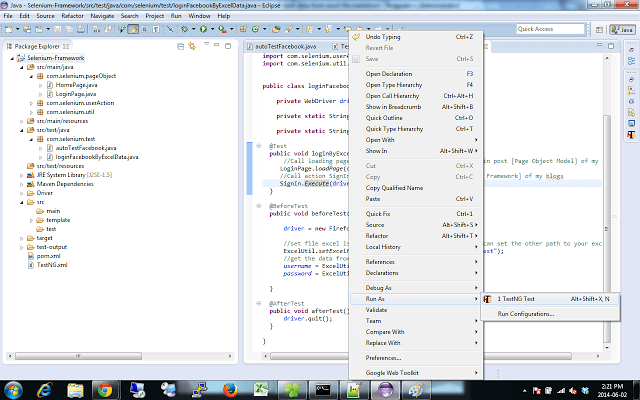Image resolution: width=640 pixels, height=400 pixels.
Task: Click the Paint palette taskbar icon
Action: point(416,390)
